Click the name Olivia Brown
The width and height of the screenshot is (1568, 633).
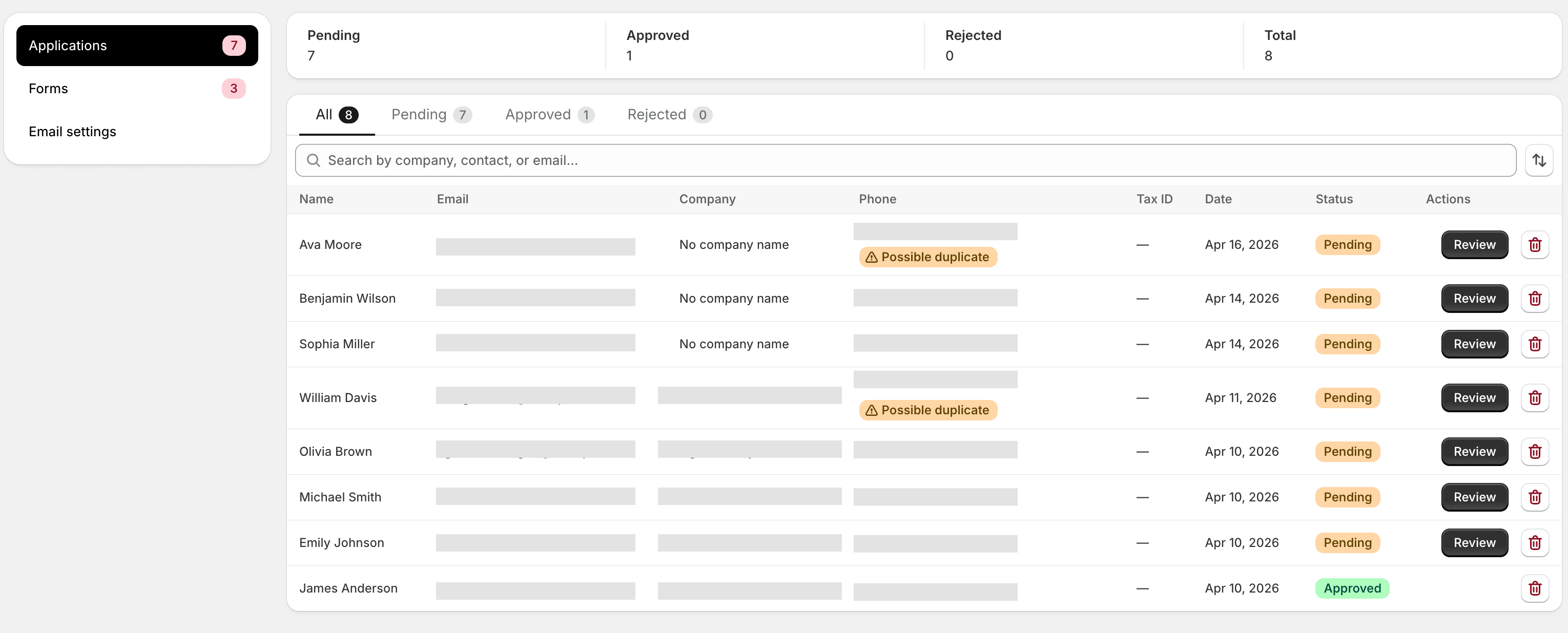[x=336, y=452]
